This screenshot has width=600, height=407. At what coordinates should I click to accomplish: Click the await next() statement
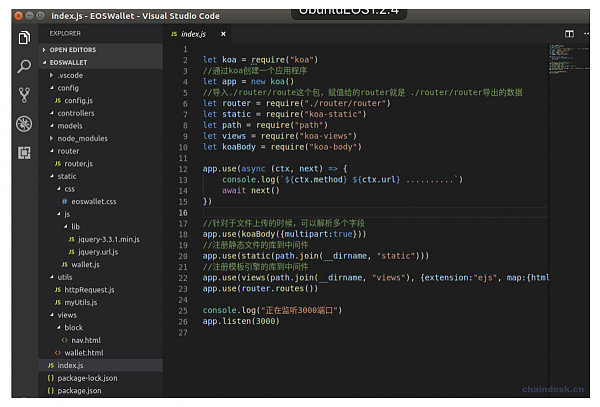pos(251,191)
